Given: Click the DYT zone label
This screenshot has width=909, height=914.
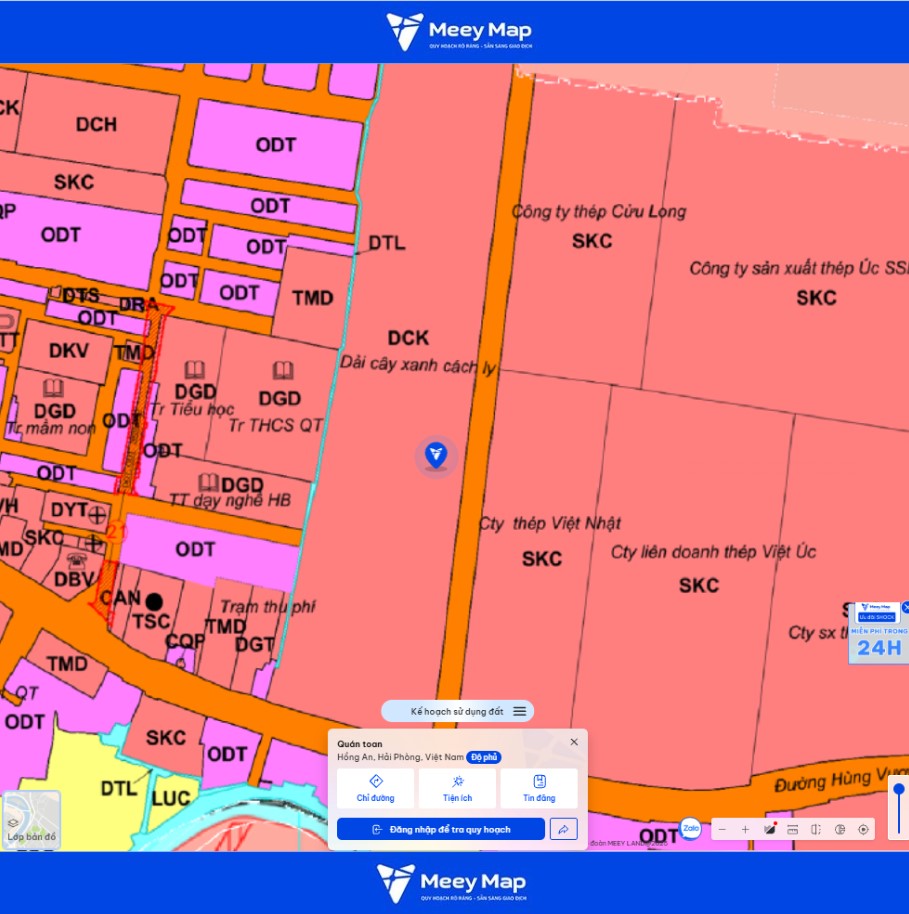Looking at the screenshot, I should point(69,510).
